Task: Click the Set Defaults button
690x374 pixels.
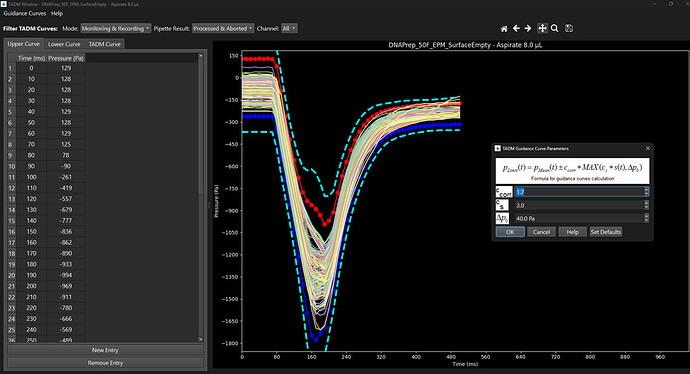Action: (x=606, y=232)
